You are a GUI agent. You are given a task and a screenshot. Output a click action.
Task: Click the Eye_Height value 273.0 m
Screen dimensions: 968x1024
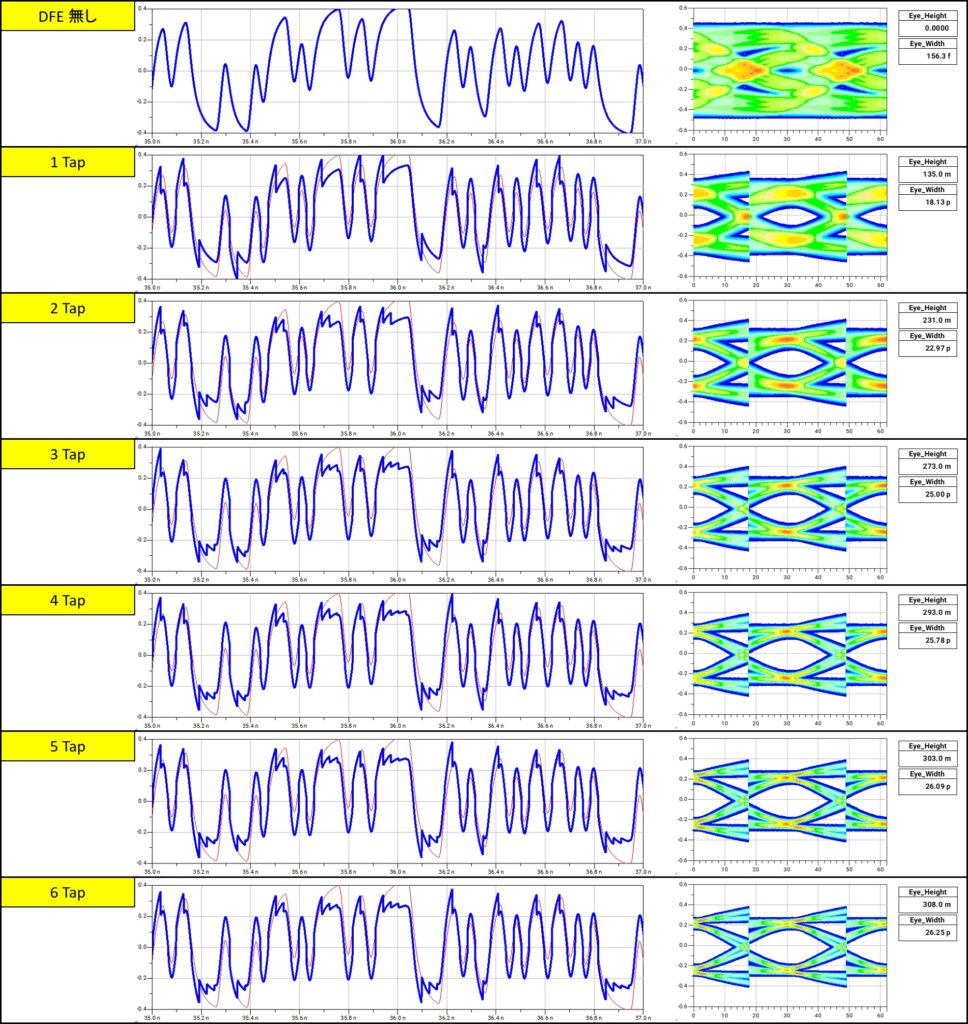928,466
